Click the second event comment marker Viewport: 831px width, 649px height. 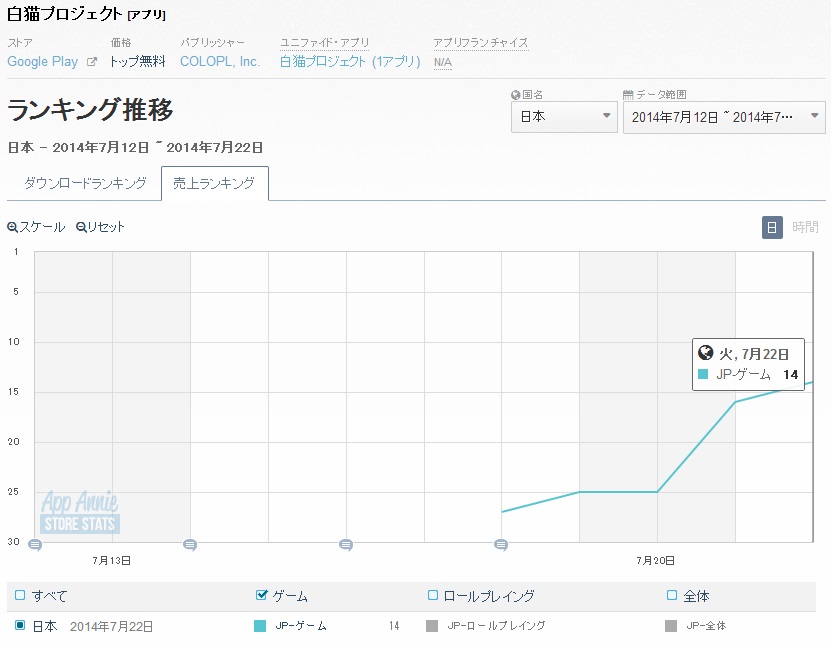[x=190, y=545]
